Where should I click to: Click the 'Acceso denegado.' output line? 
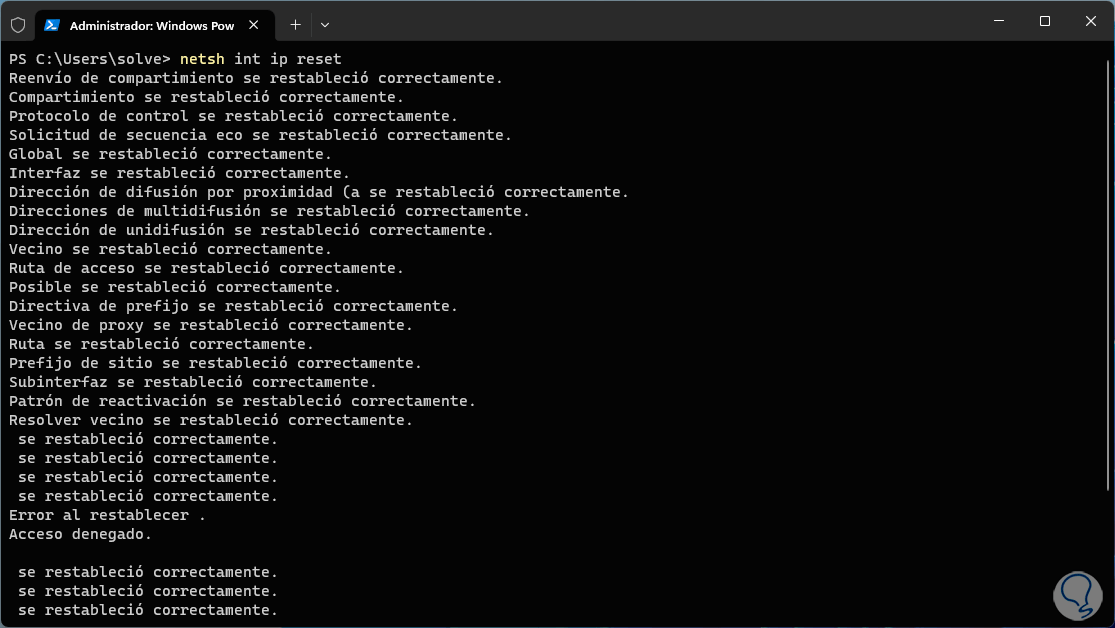tap(80, 534)
